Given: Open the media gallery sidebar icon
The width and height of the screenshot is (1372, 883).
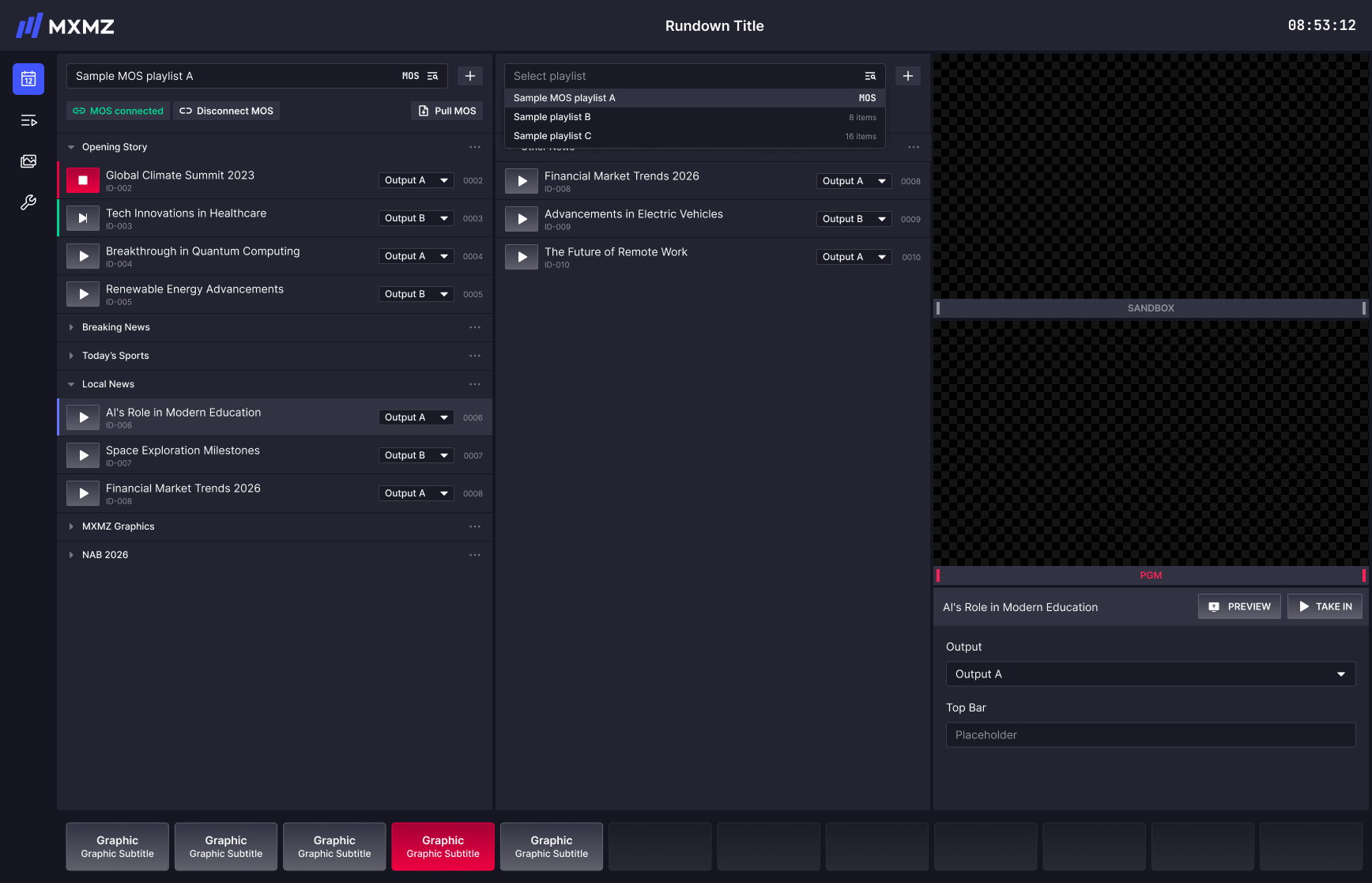Looking at the screenshot, I should click(x=28, y=161).
